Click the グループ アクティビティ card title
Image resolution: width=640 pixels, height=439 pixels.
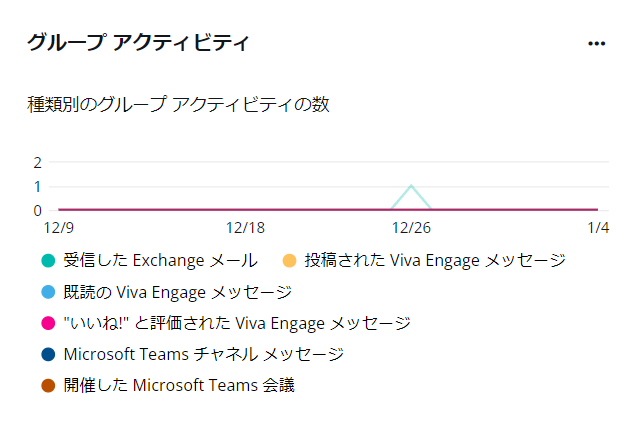[138, 42]
